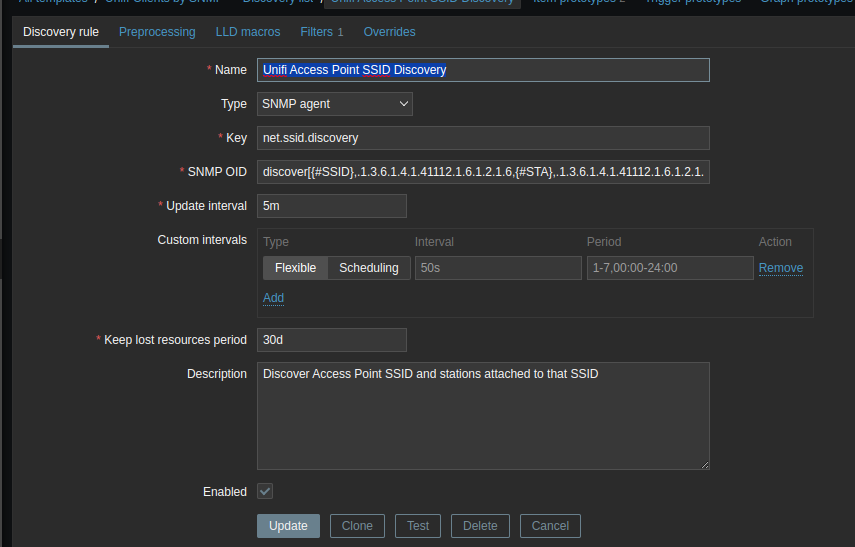The width and height of the screenshot is (855, 547).
Task: Switch to LLD macros tab
Action: pyautogui.click(x=248, y=32)
